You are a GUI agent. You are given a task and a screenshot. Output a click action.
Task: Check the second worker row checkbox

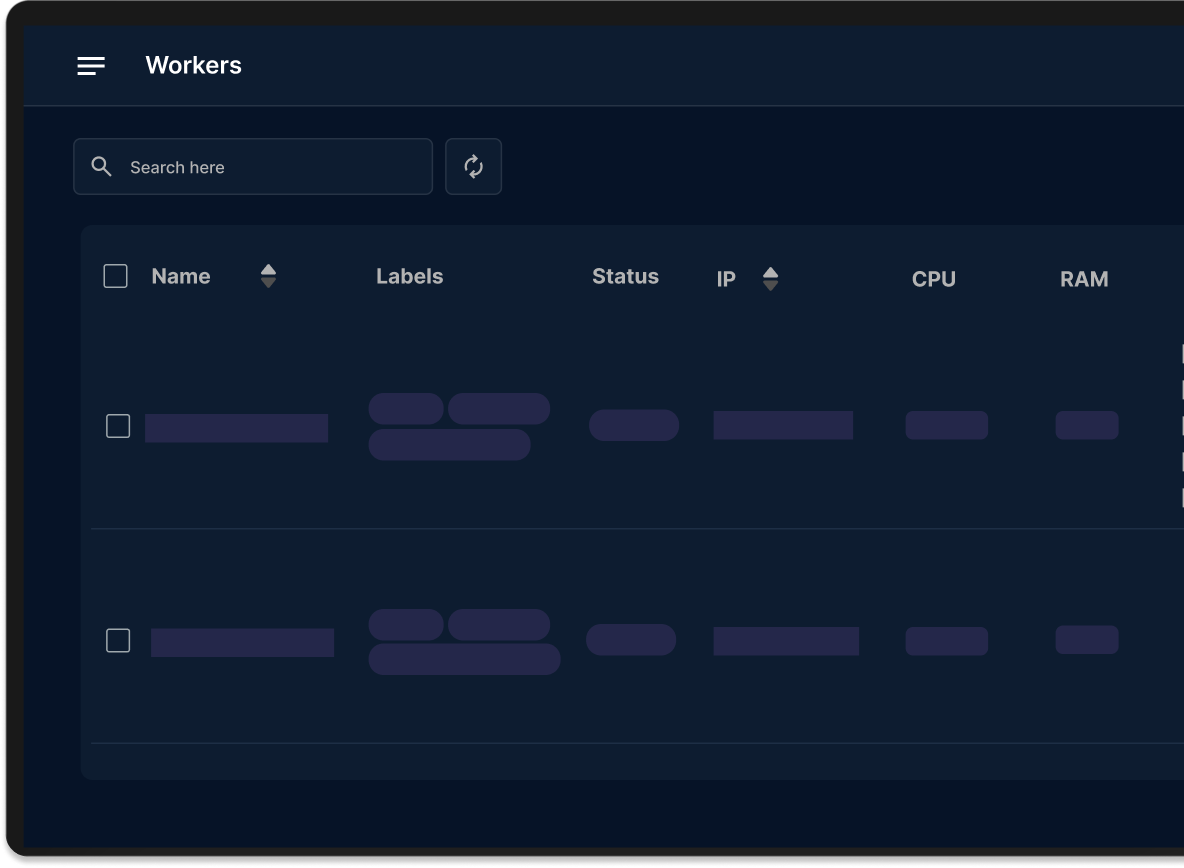(x=118, y=640)
